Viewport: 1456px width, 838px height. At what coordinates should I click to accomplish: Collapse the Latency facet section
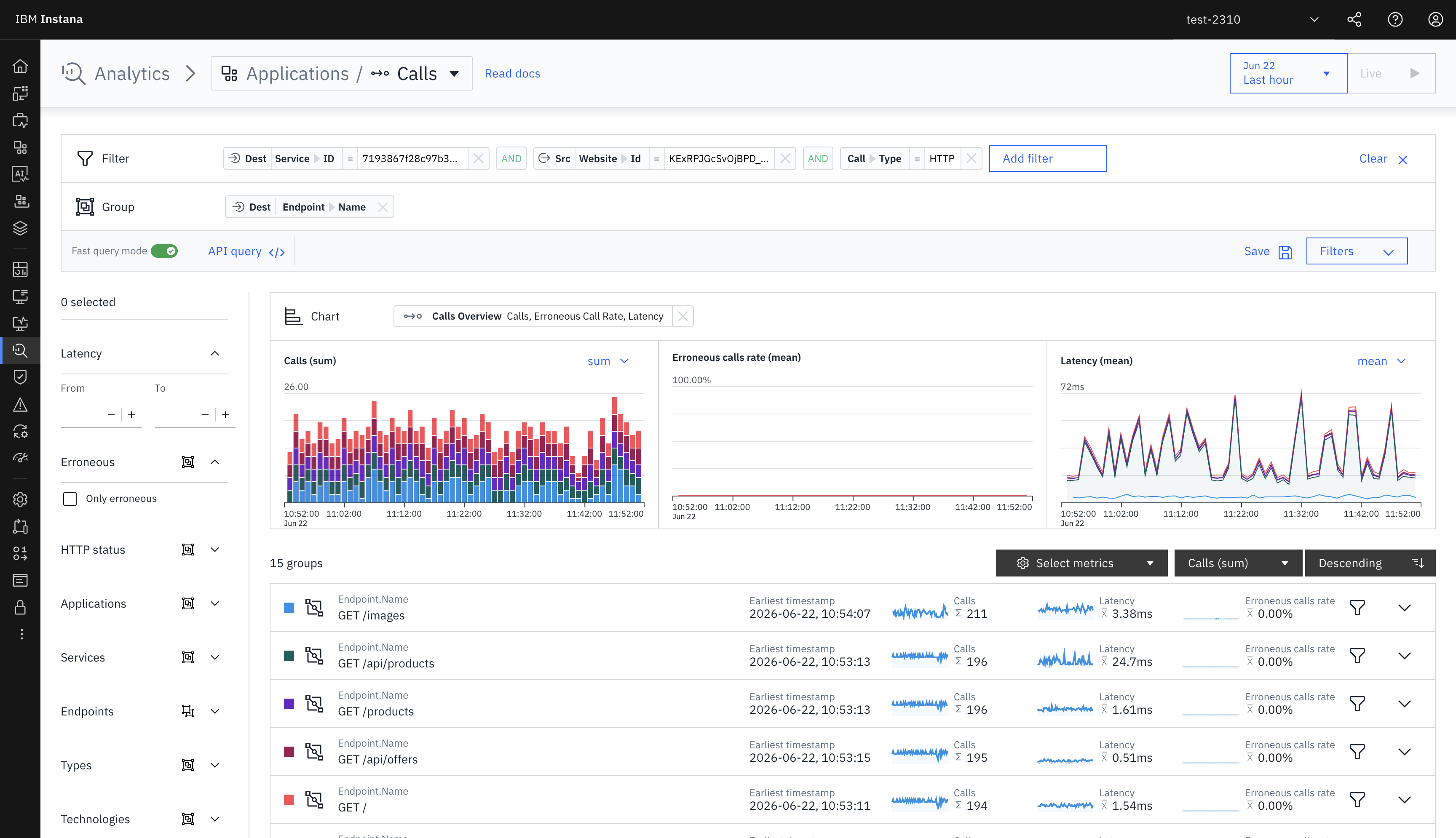point(215,353)
